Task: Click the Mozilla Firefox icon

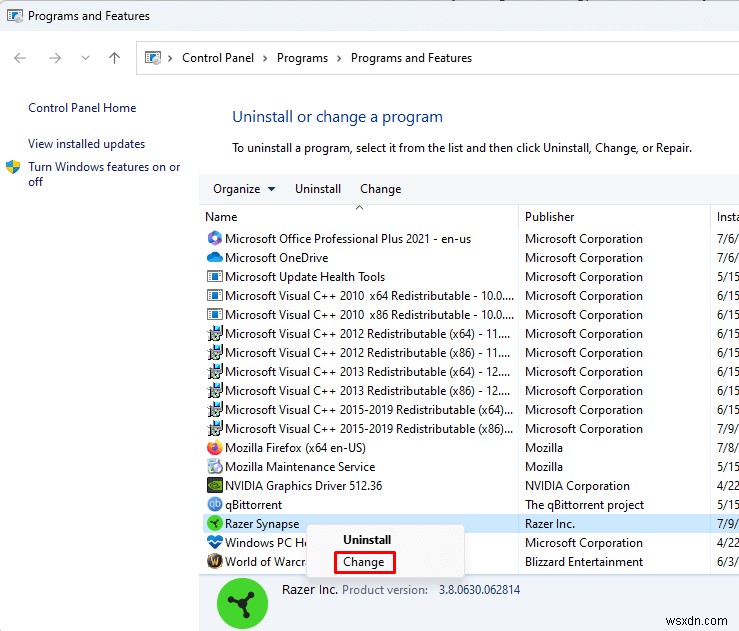Action: point(214,447)
